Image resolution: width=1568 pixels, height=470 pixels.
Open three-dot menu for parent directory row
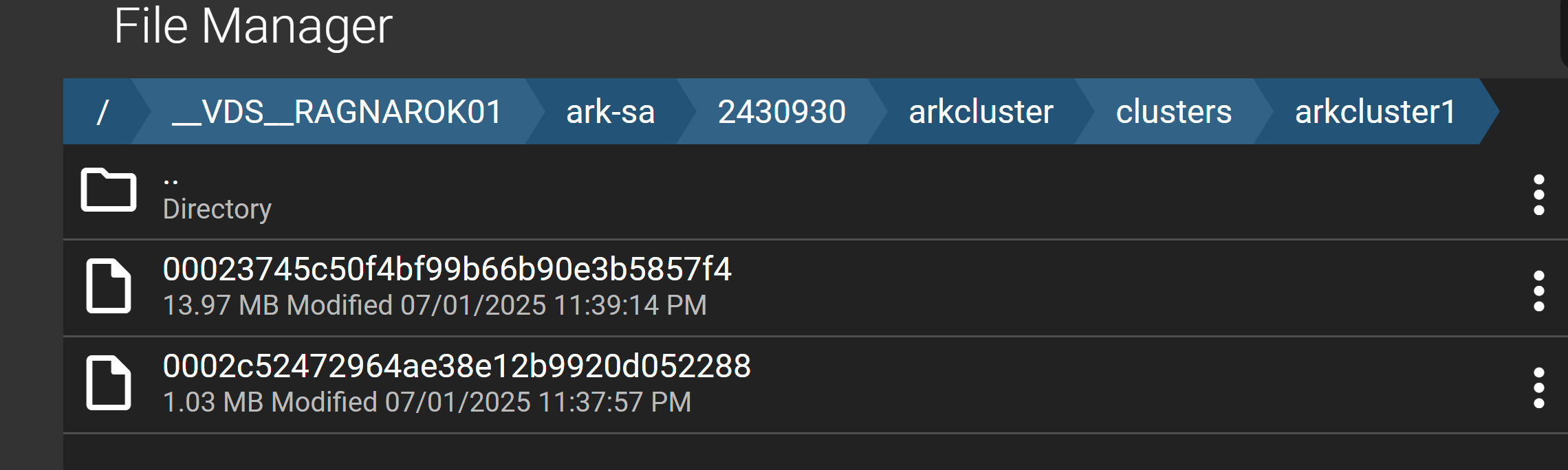pos(1539,194)
